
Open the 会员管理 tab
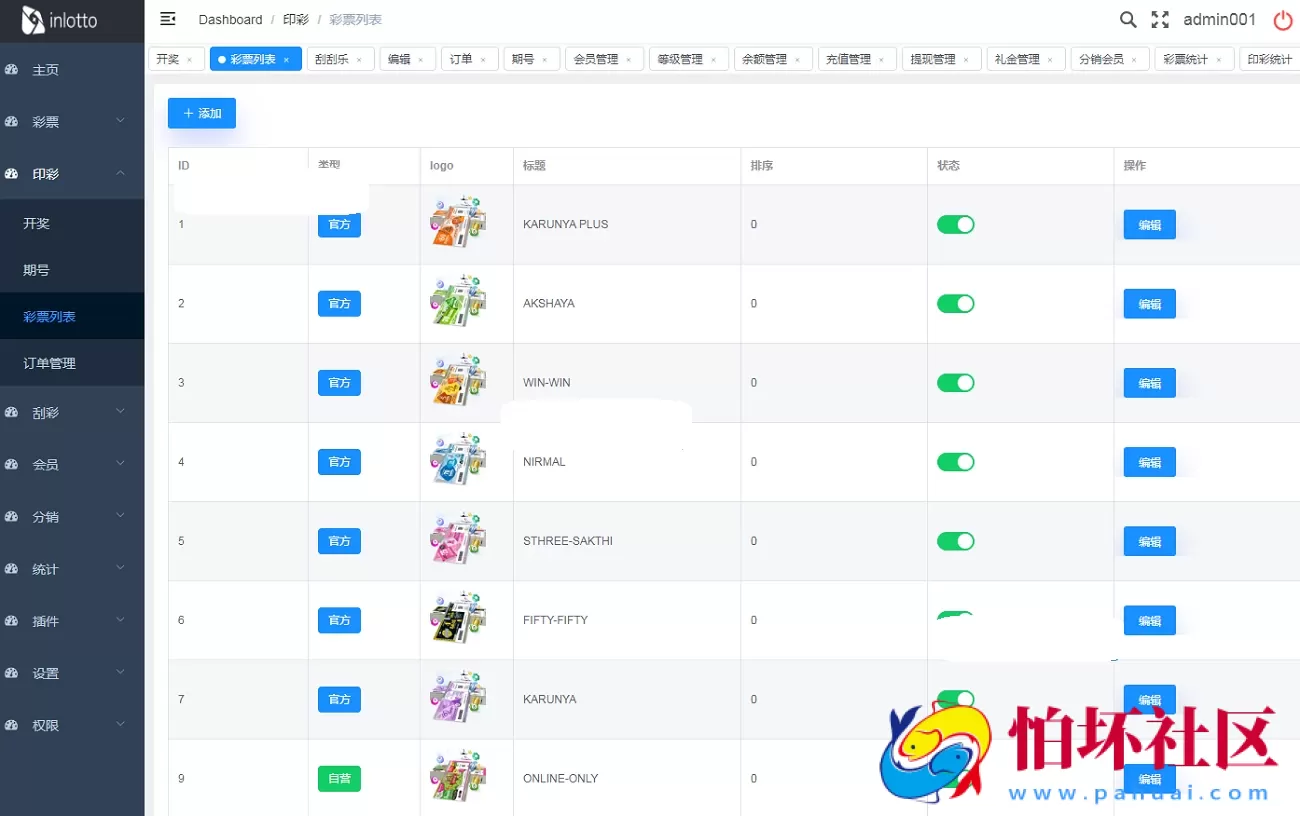point(598,58)
